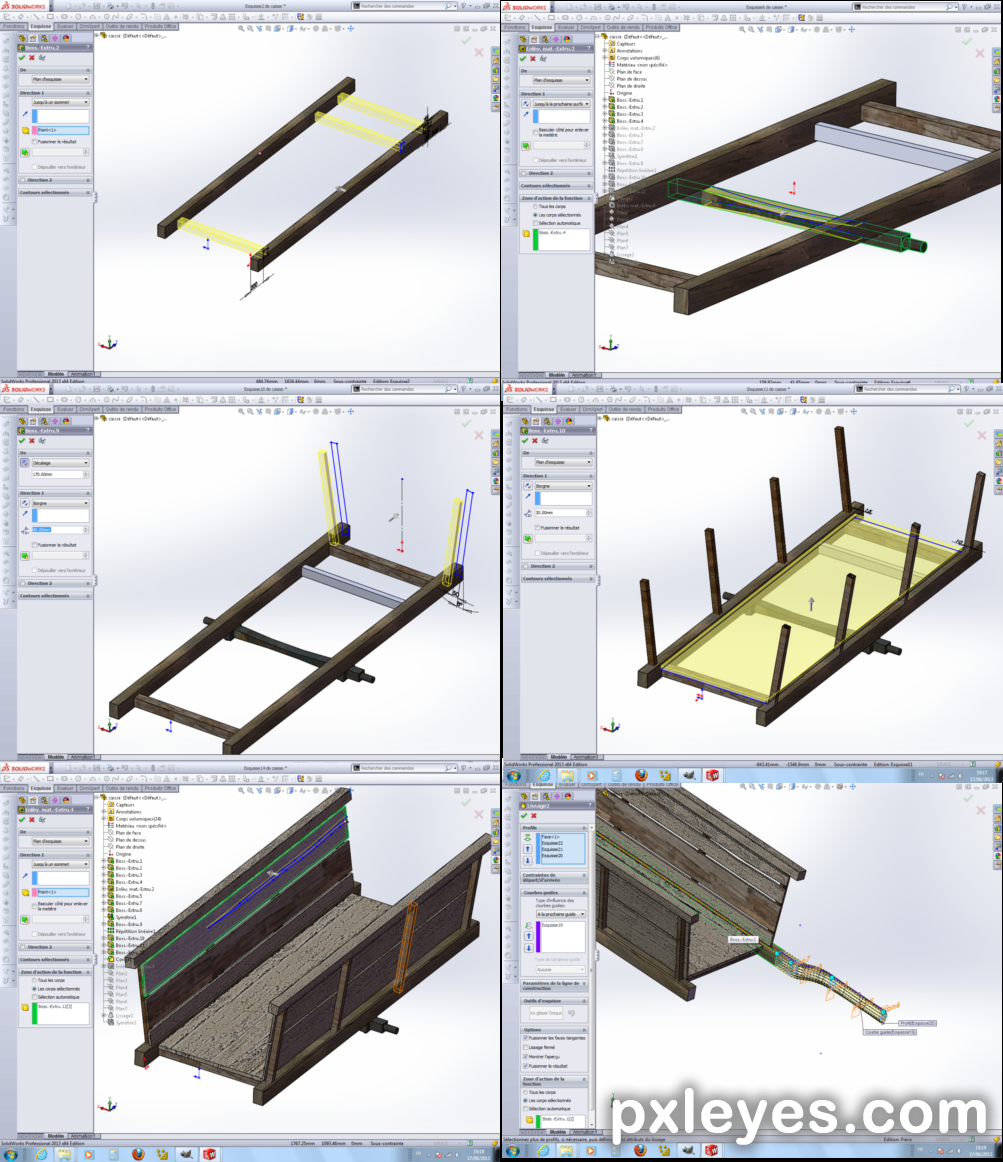Select 'Boss.-Extru.3' in Enlèv. mat.-Extru.2 tree
1003x1162 pixels.
630,114
